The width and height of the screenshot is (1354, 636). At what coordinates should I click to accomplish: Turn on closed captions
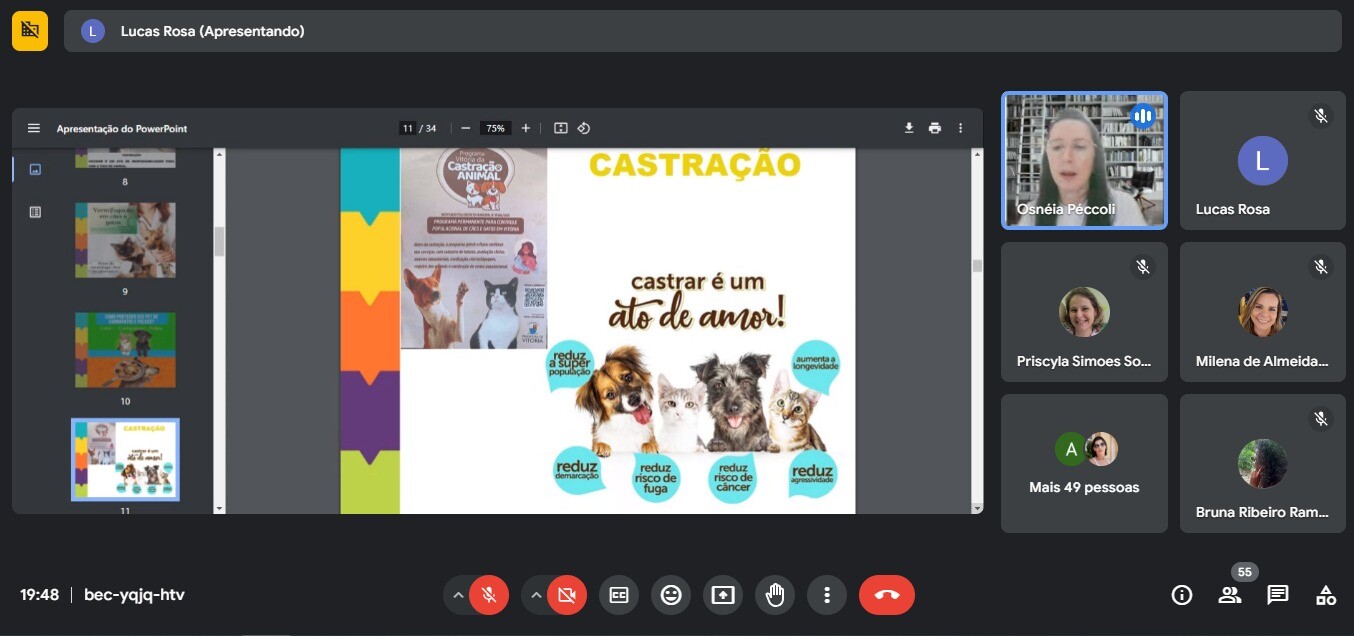(619, 595)
